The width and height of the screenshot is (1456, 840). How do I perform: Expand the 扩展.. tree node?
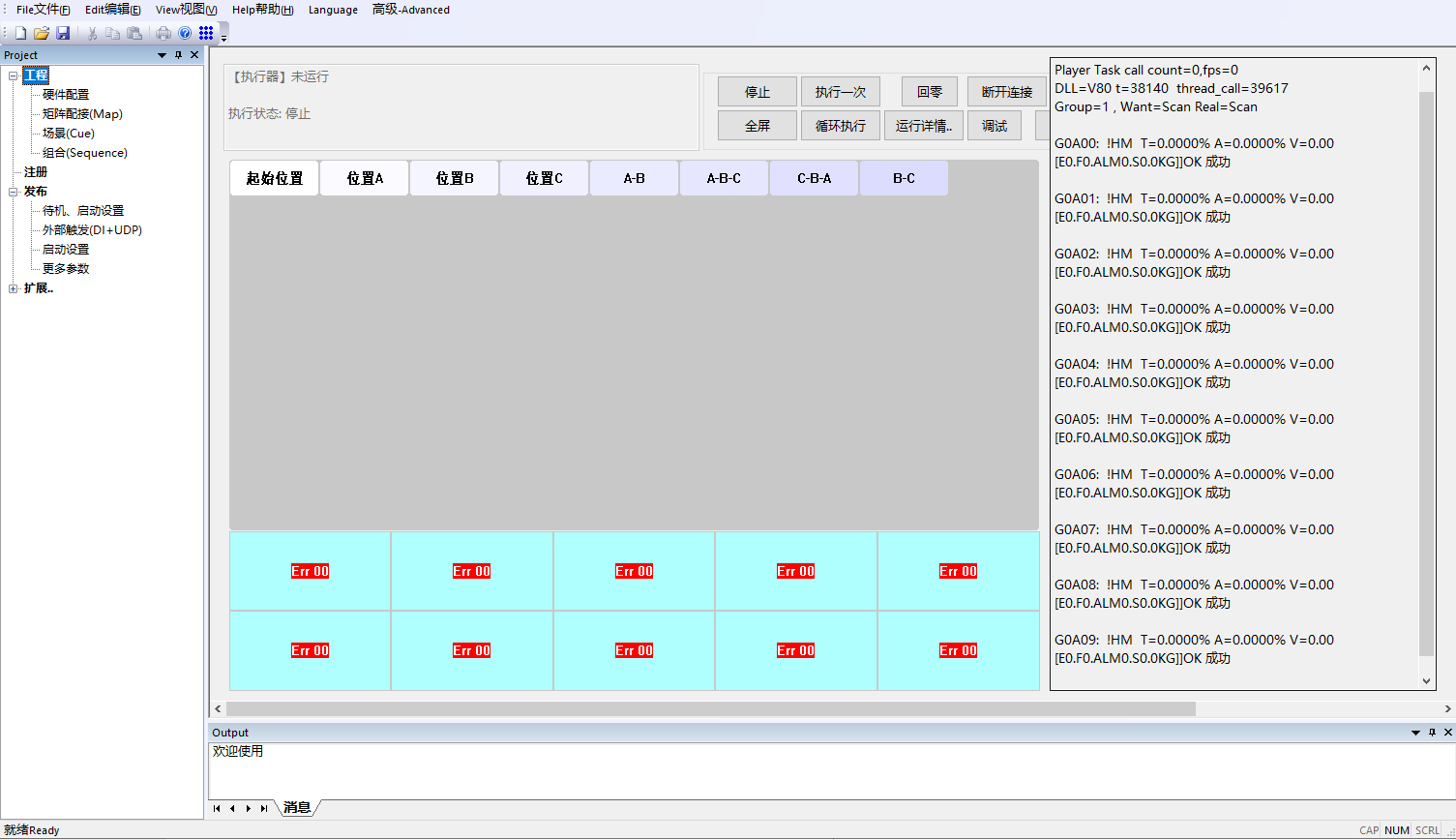[x=14, y=288]
